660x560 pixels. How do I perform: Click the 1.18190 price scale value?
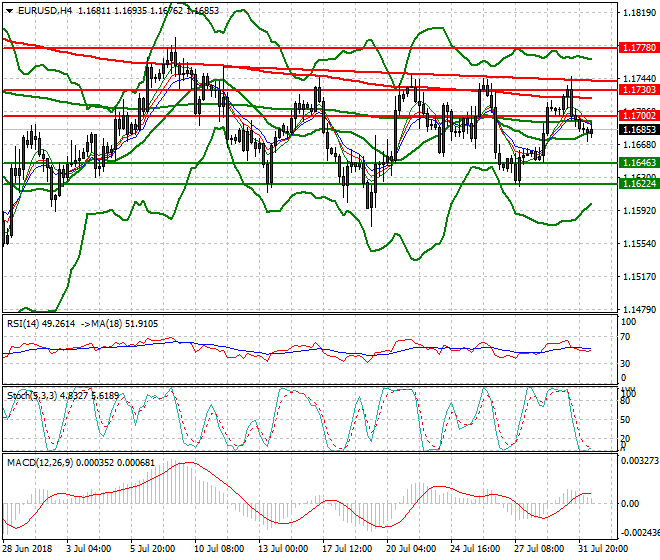639,13
